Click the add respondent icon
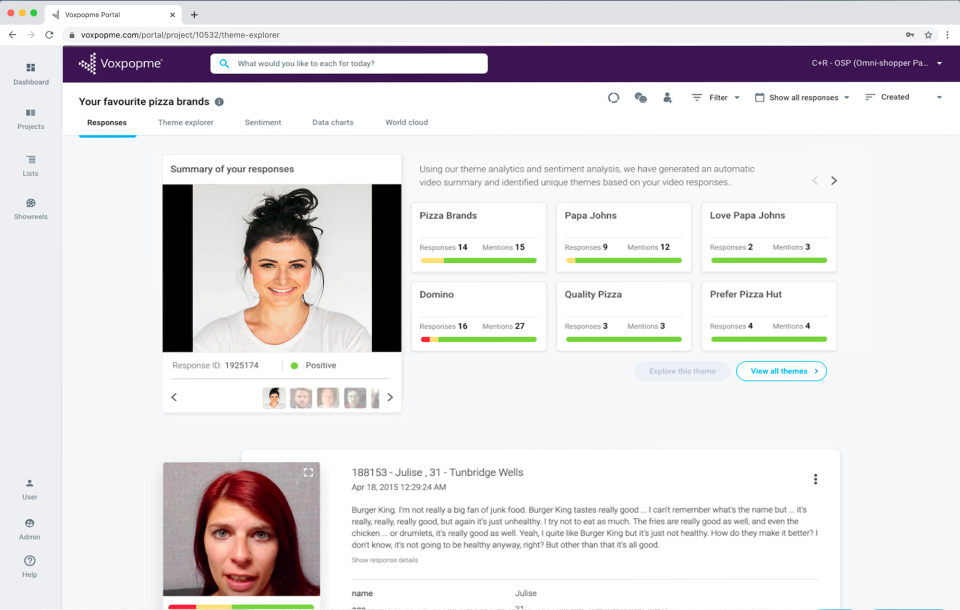The width and height of the screenshot is (960, 610). [x=667, y=97]
